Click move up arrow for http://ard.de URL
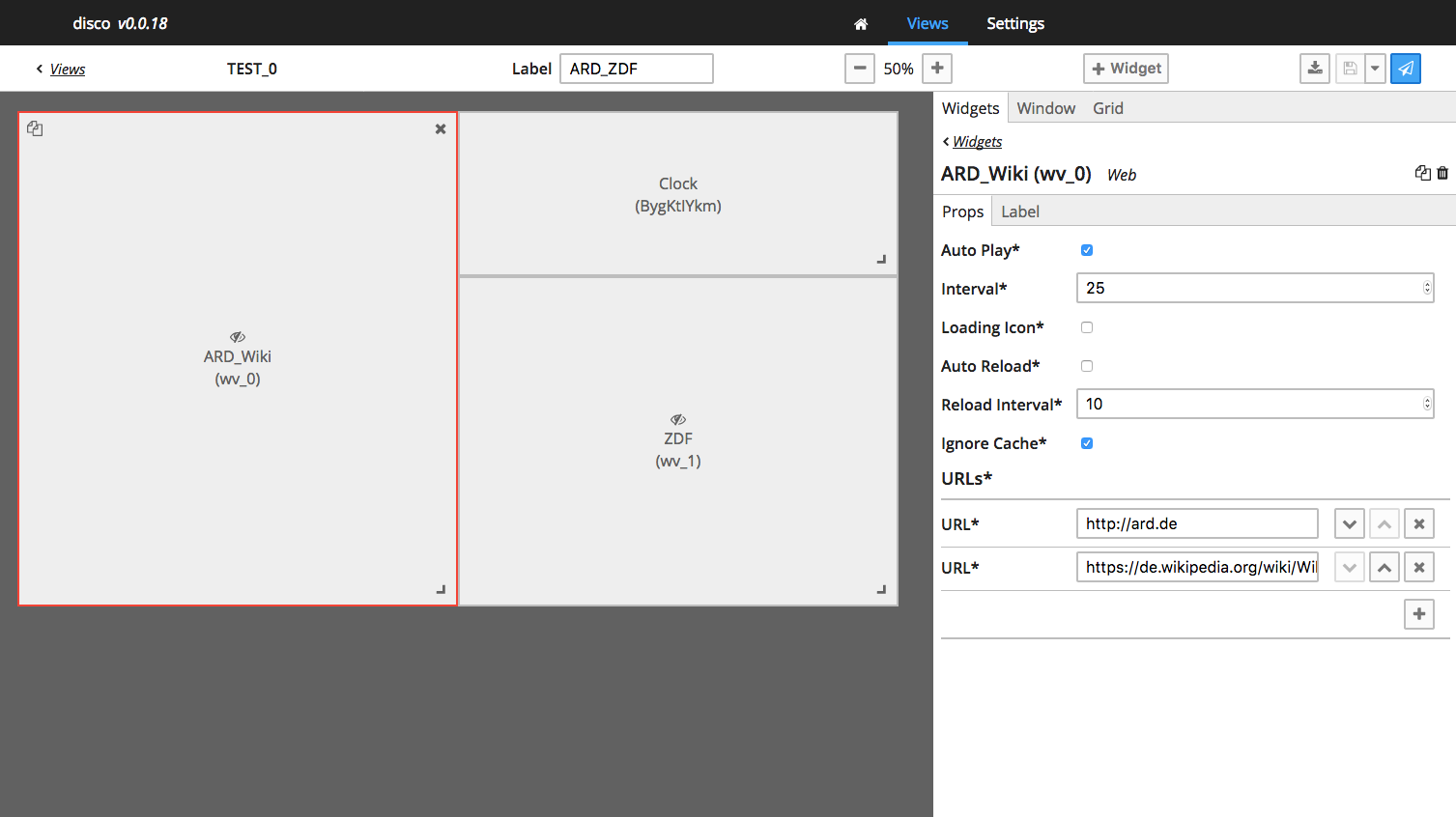Screen dimensions: 1456x817 pos(1385,523)
